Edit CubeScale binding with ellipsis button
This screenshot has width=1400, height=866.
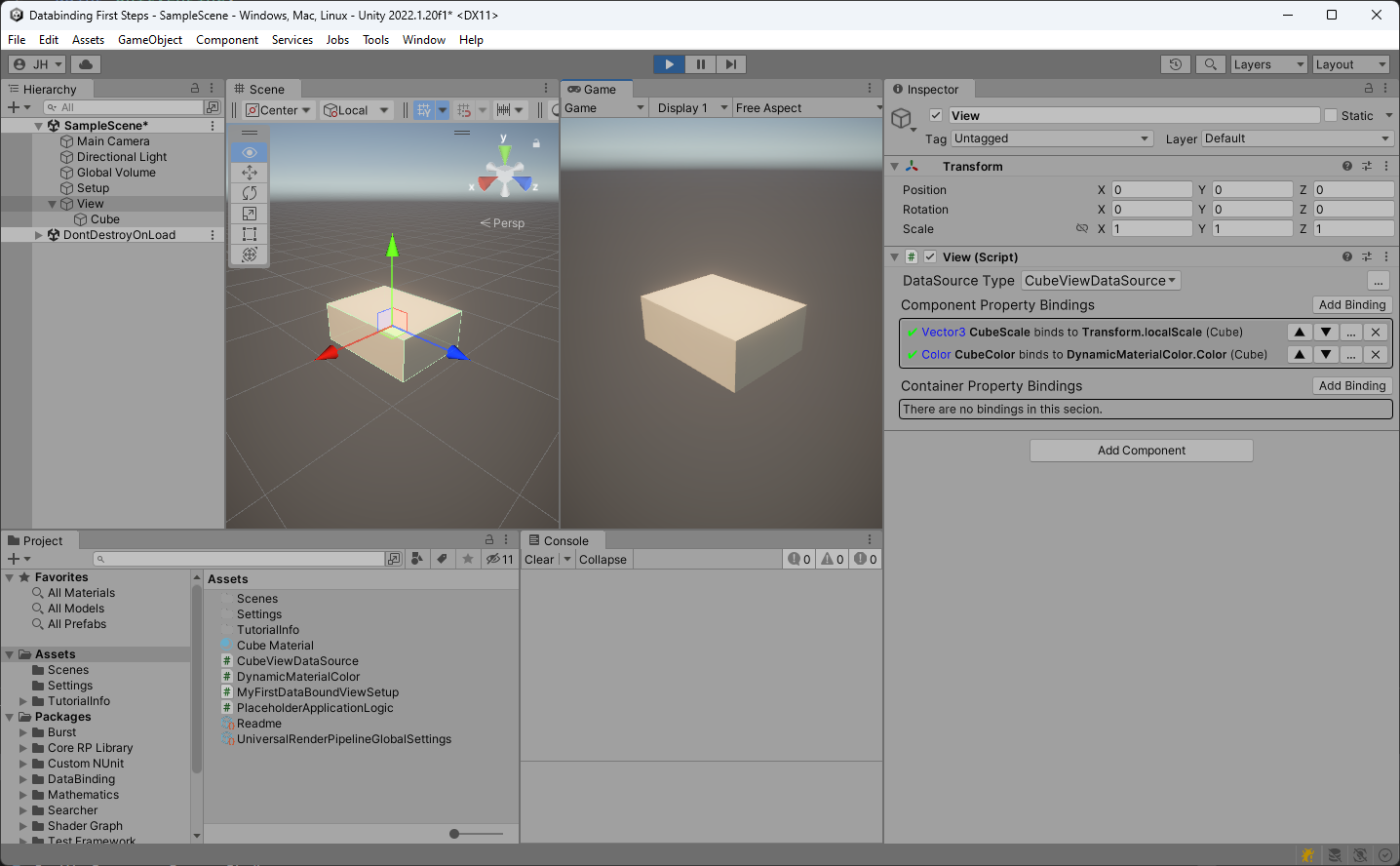pyautogui.click(x=1351, y=332)
